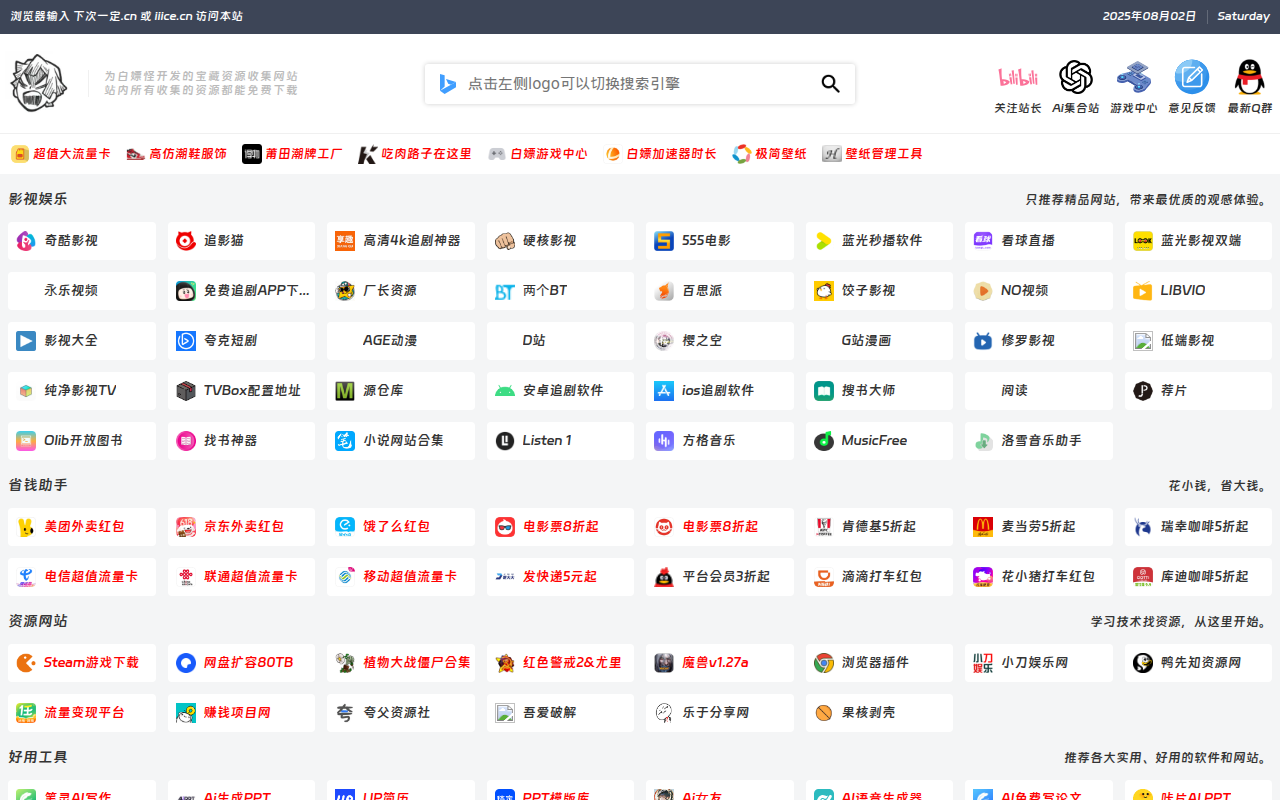This screenshot has width=1280, height=800.
Task: Open the 果核剥壳 link
Action: pos(879,713)
